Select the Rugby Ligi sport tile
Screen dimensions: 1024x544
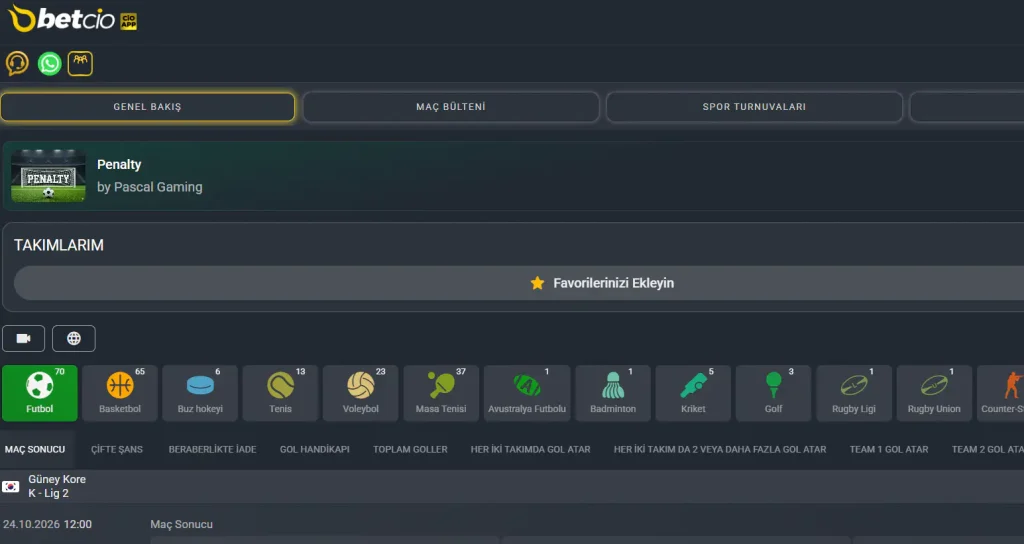point(854,392)
